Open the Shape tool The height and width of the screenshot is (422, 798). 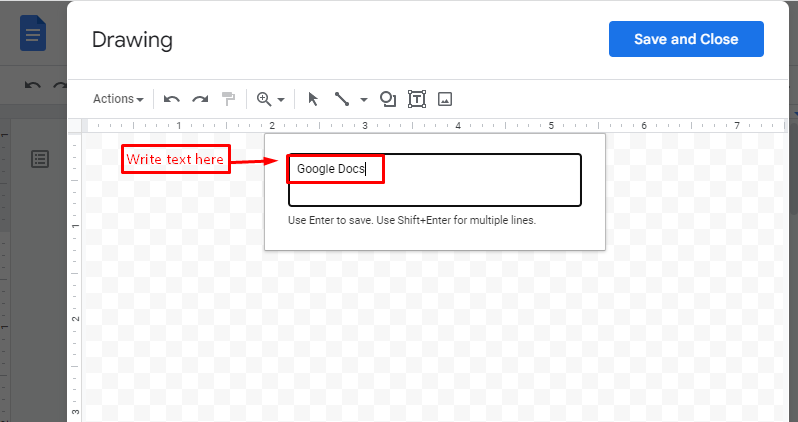(388, 99)
